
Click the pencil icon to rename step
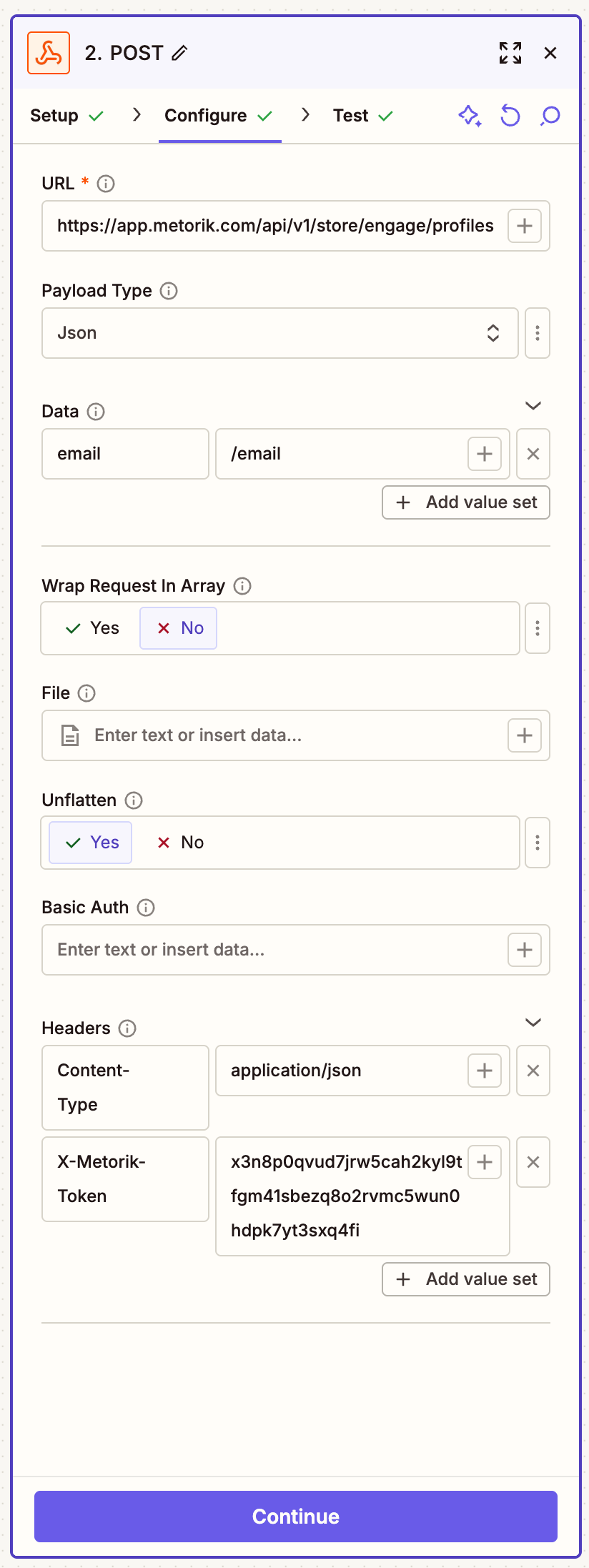coord(179,53)
